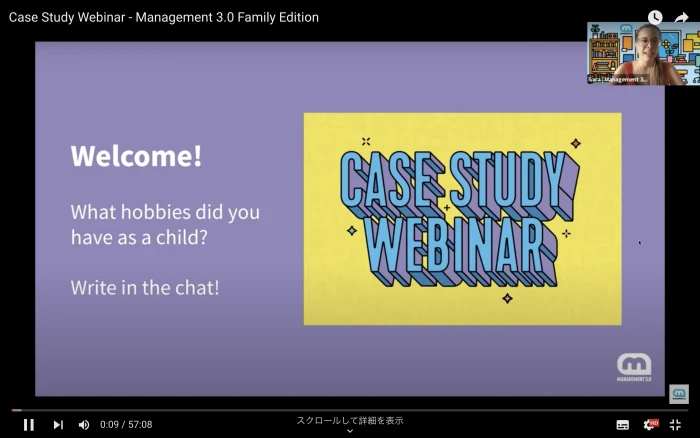The height and width of the screenshot is (438, 700).
Task: Click the speaker name label on webcam
Action: [x=617, y=79]
